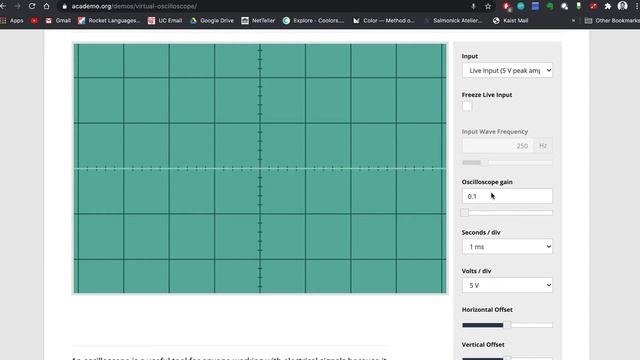Open the Color — Method bookmark
640x360 pixels.
pos(384,20)
